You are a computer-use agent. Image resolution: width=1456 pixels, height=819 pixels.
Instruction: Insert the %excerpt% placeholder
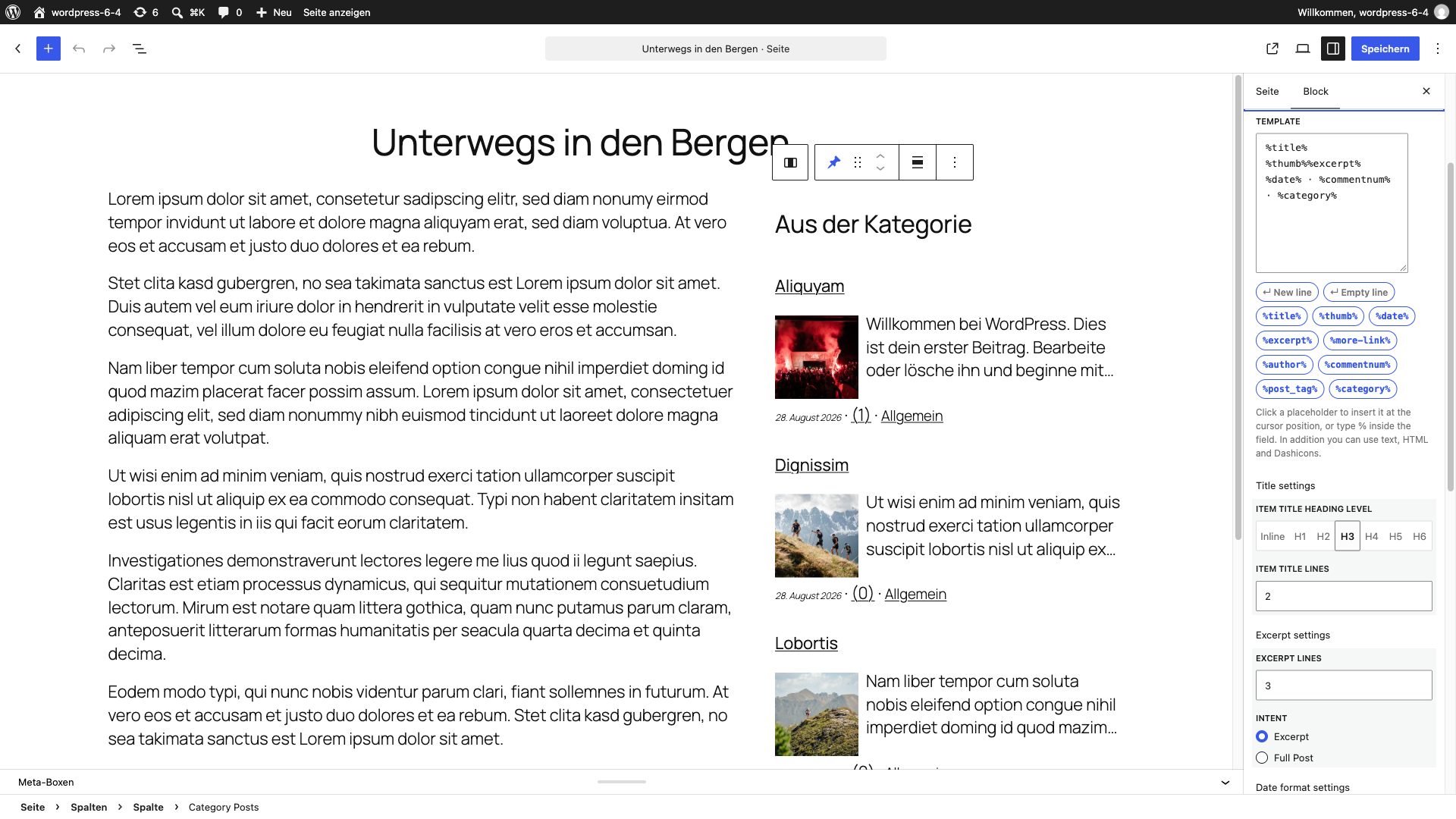point(1287,340)
